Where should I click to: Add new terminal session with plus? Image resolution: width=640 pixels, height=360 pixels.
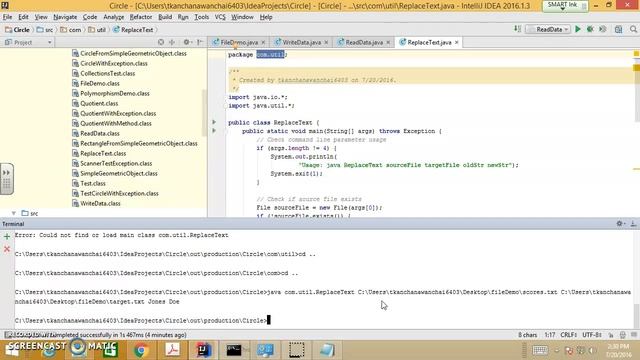(x=7, y=236)
